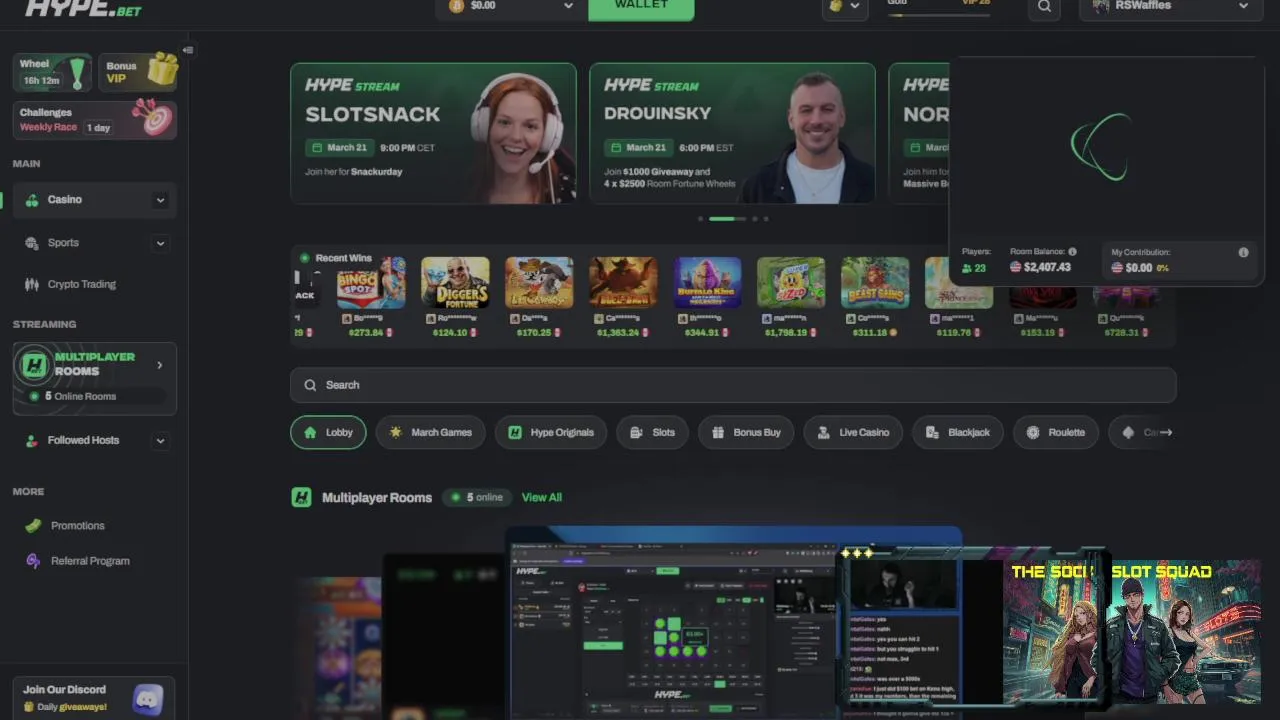Open the Bonus VIP gift box tile
This screenshot has width=1280, height=720.
[138, 72]
